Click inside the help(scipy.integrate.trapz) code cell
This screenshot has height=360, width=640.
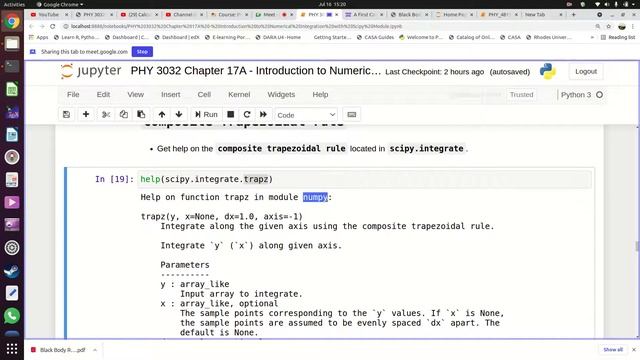364,179
